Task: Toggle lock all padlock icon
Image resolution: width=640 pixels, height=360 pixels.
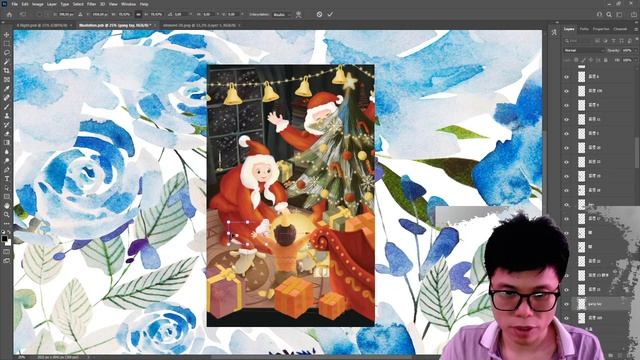Action: pyautogui.click(x=605, y=60)
